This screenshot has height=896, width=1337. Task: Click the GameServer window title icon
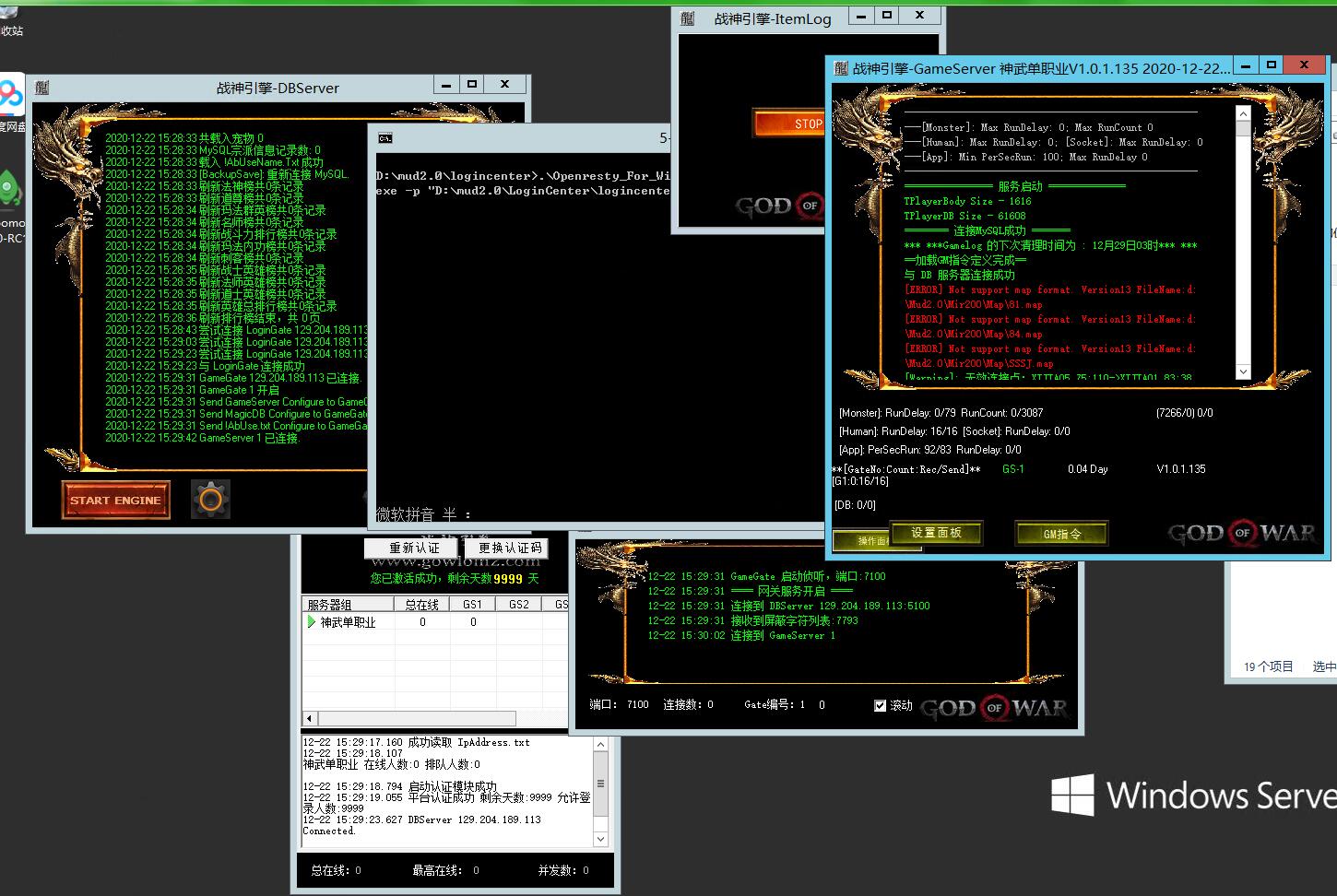point(841,68)
